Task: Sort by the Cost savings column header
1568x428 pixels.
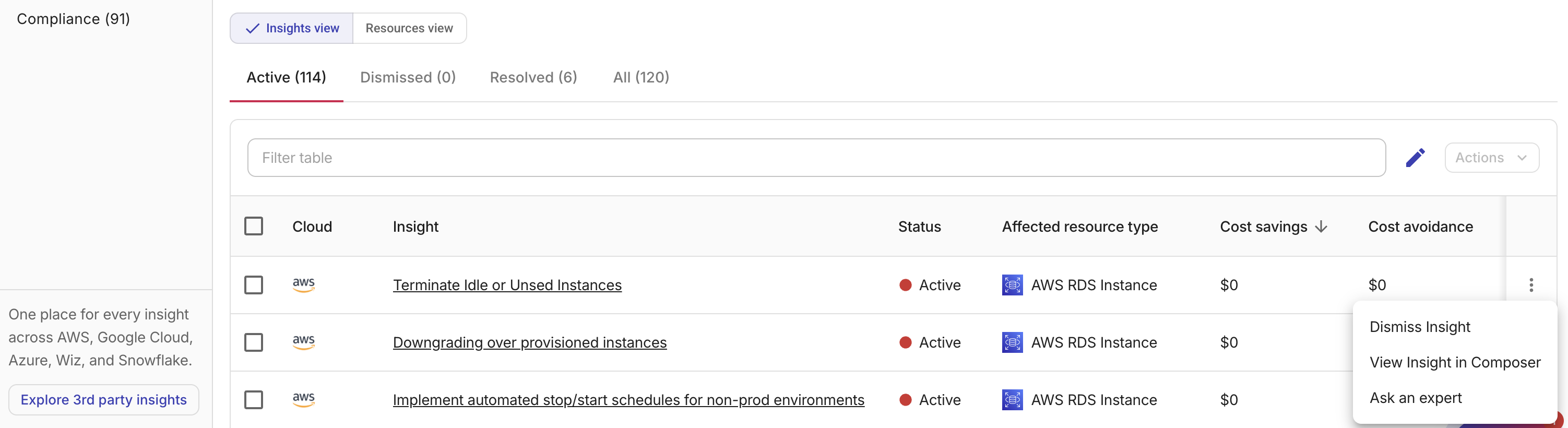Action: click(1263, 227)
